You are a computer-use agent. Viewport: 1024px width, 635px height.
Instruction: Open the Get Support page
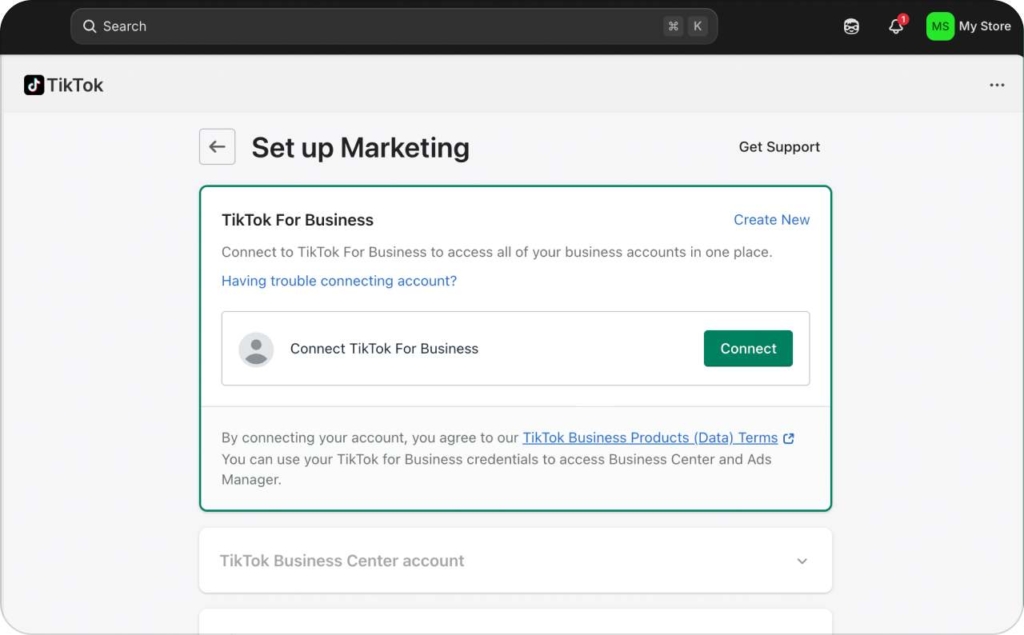coord(779,146)
